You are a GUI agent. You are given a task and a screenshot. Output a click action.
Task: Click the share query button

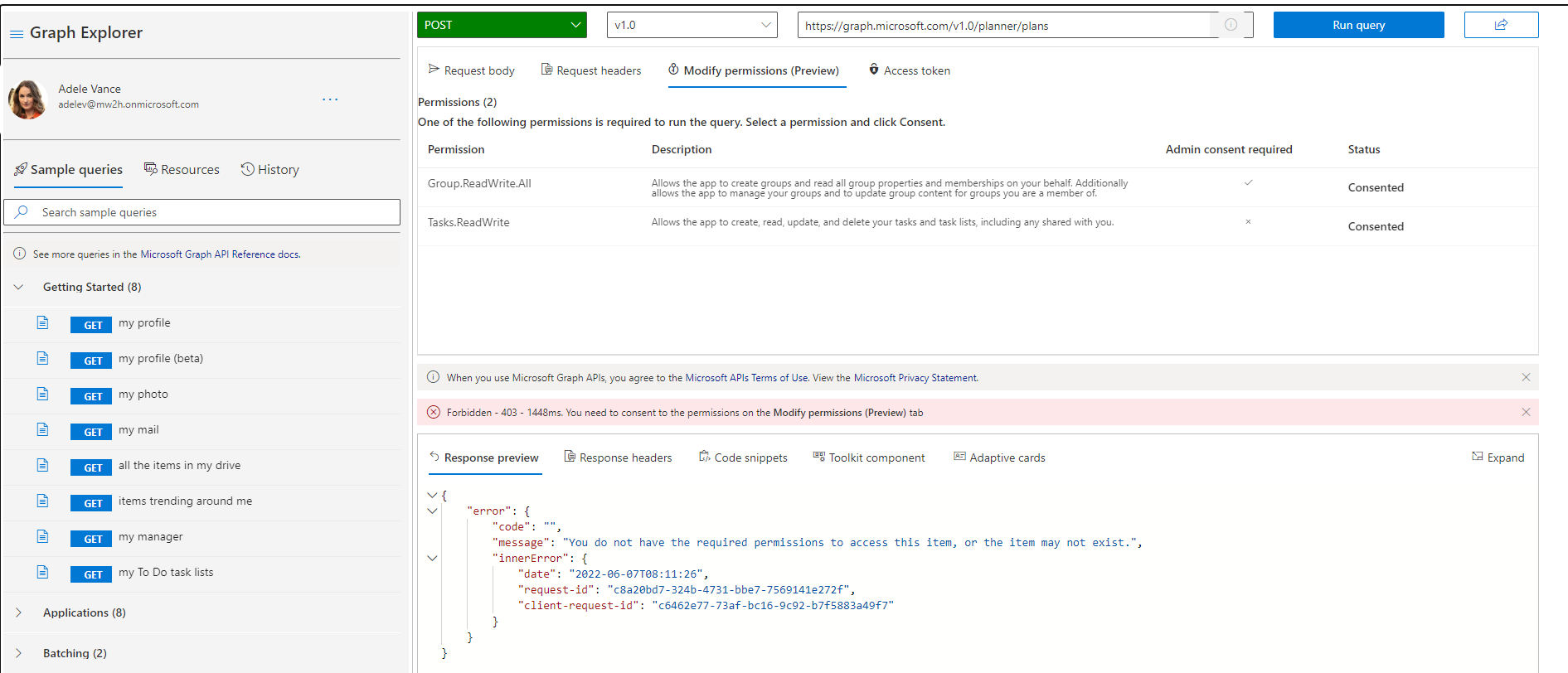coord(1501,25)
